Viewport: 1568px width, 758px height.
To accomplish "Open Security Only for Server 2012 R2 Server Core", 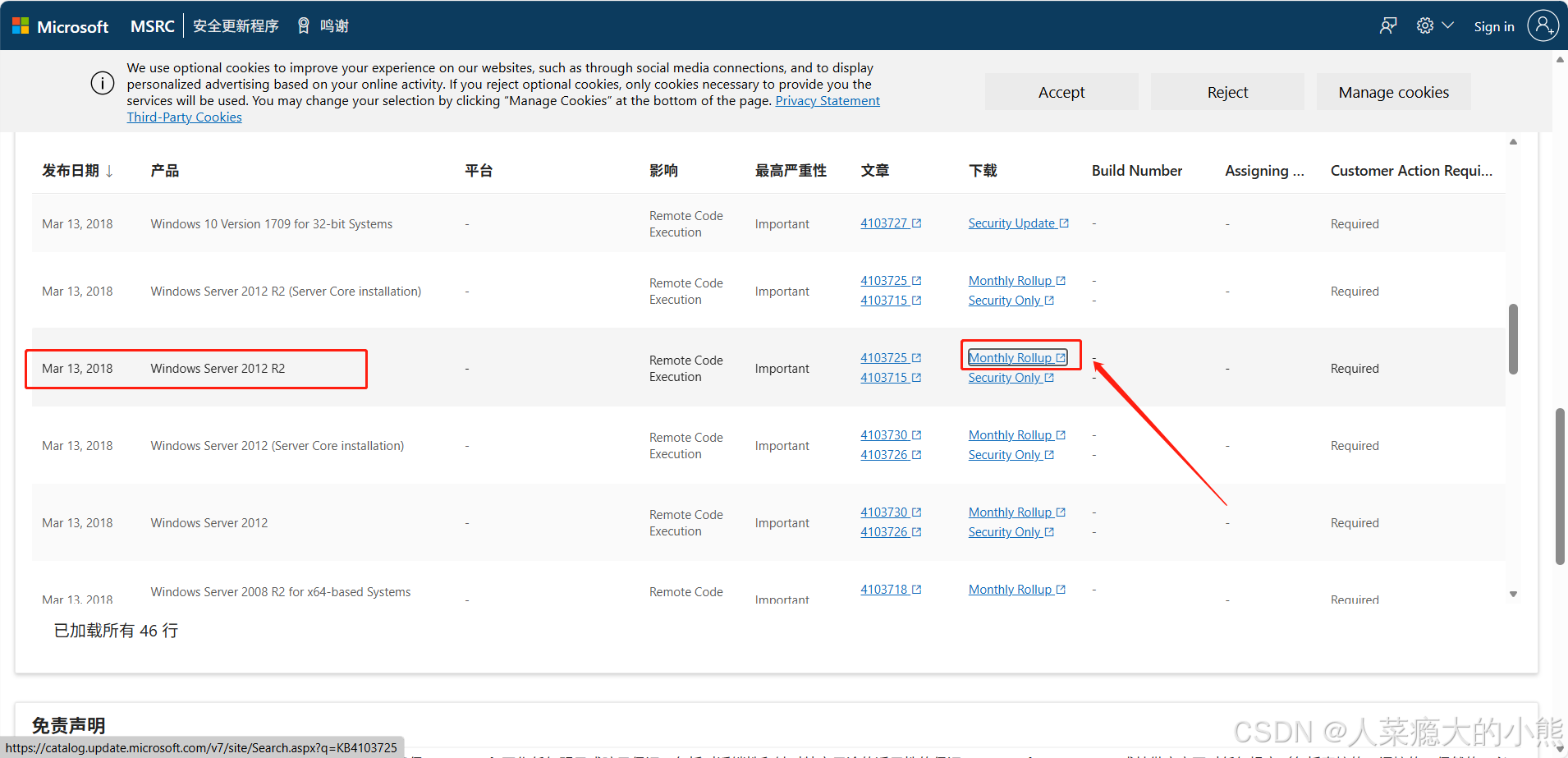I will [1011, 301].
